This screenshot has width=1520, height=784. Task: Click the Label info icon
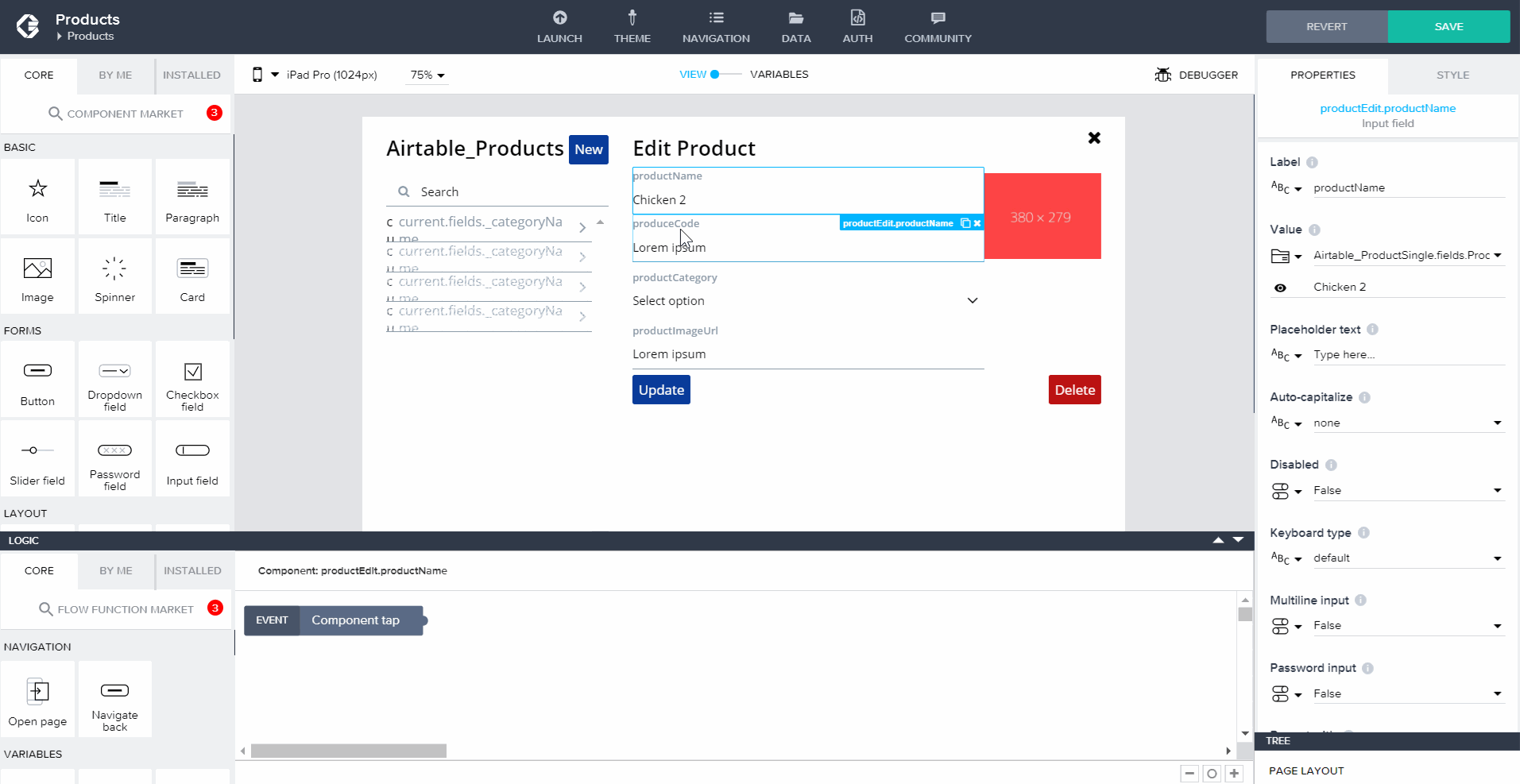[1312, 162]
